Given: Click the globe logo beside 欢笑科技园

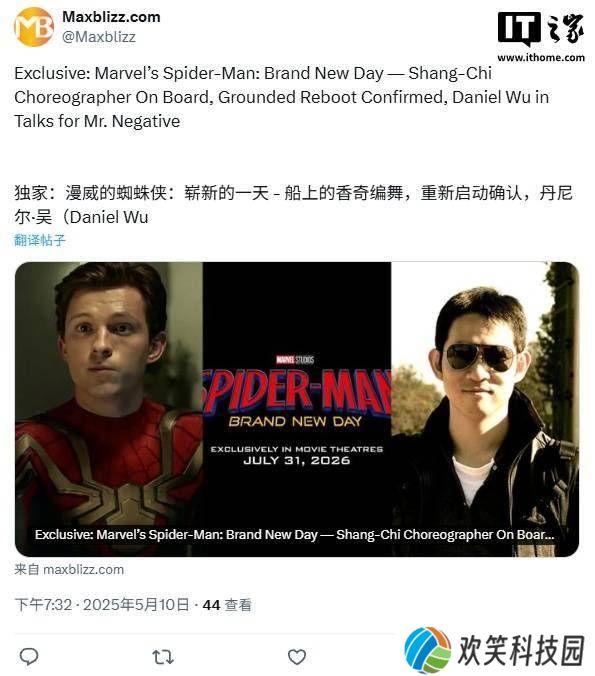Looking at the screenshot, I should [427, 650].
